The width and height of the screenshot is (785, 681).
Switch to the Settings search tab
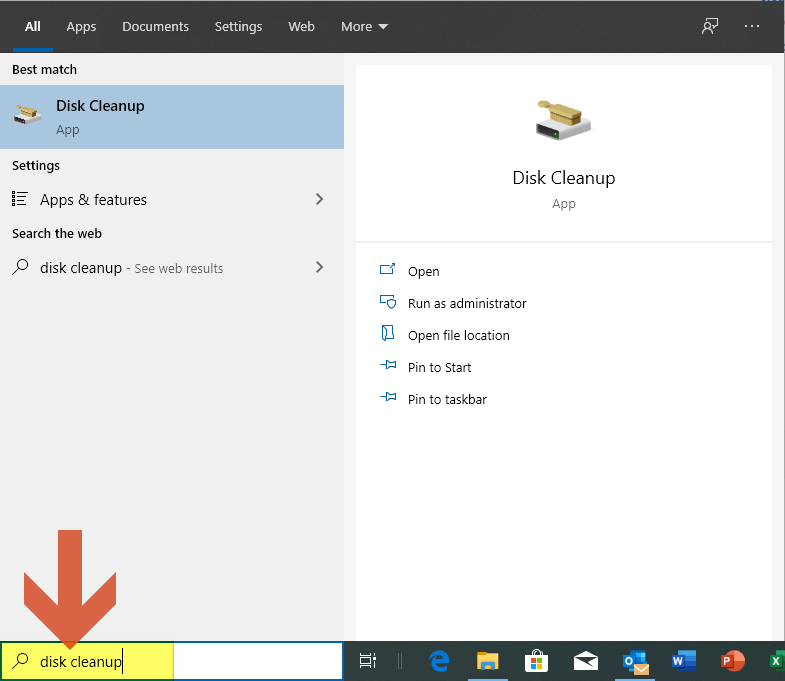pos(238,27)
